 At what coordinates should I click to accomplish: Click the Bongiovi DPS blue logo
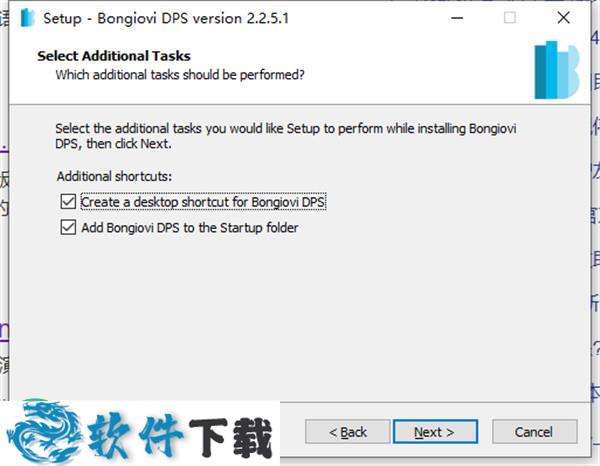[556, 70]
